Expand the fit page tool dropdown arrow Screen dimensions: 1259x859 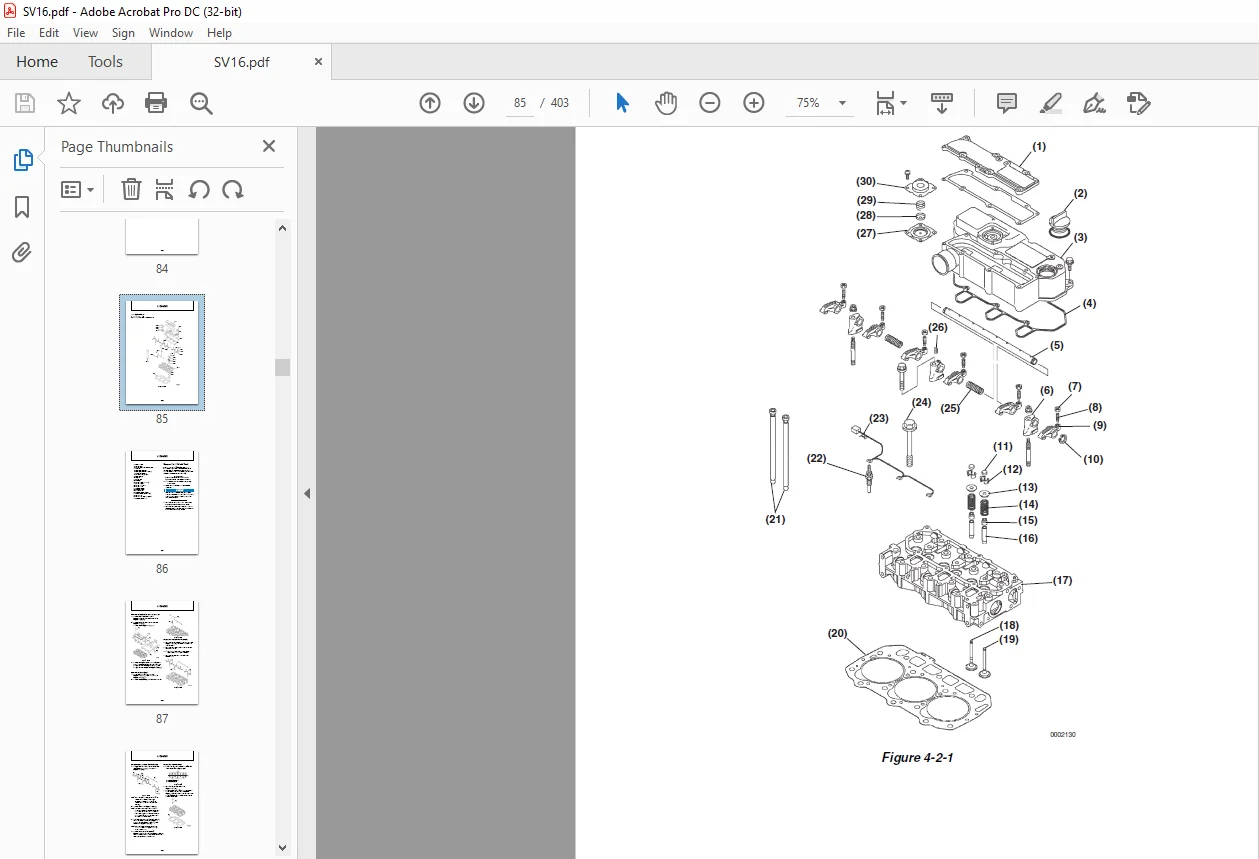coord(903,103)
